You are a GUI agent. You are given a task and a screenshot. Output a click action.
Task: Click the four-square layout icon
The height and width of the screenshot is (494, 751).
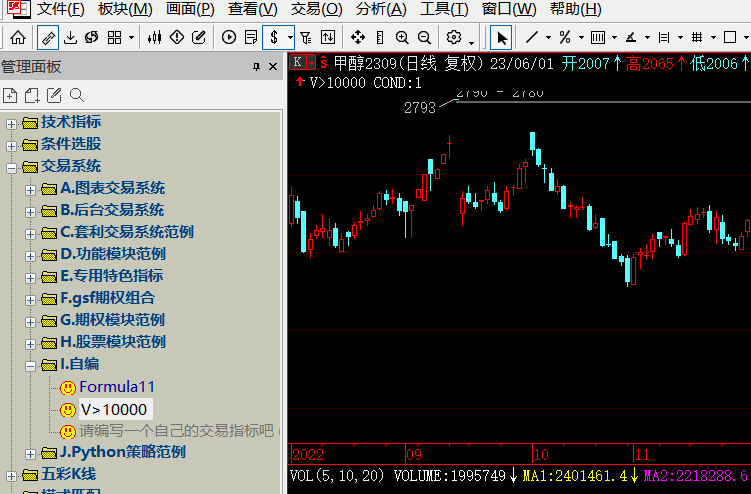click(x=114, y=37)
